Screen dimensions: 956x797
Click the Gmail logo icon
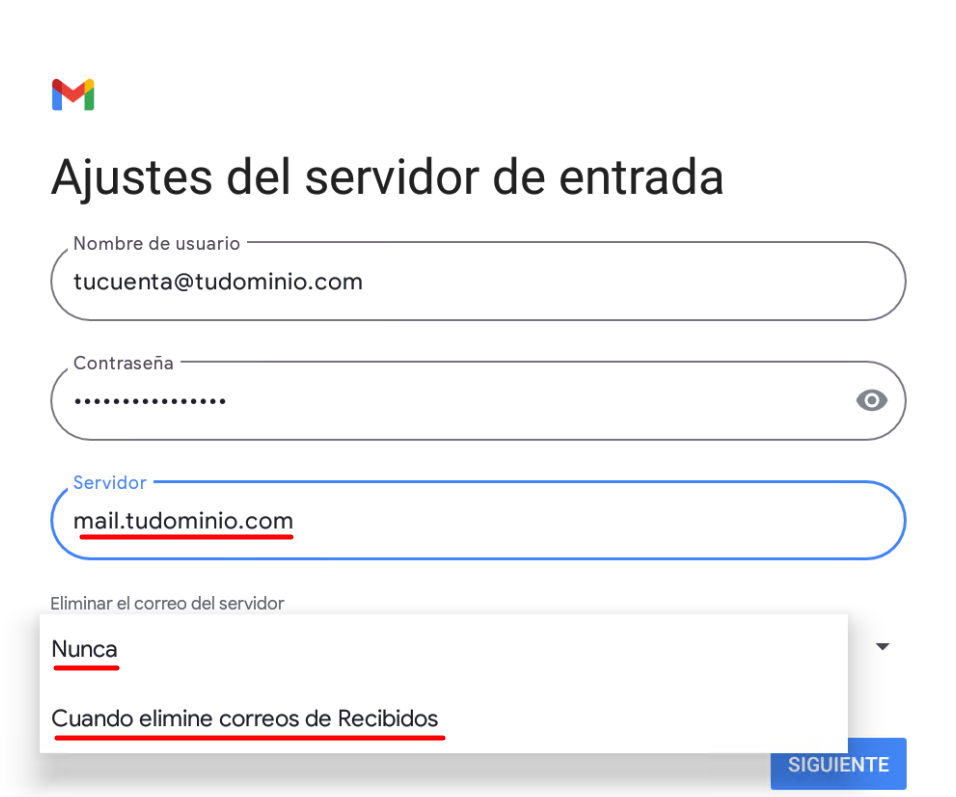pos(73,95)
